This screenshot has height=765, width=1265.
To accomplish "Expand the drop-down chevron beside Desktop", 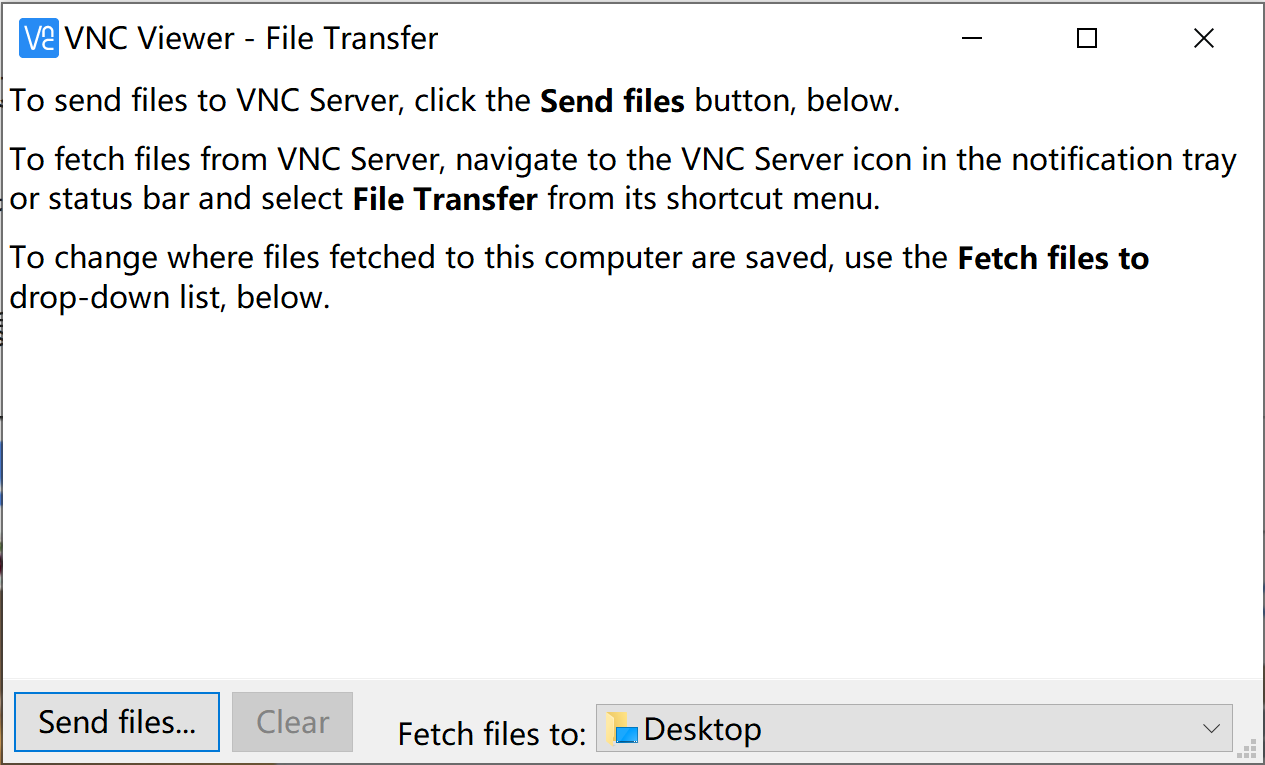I will pos(1211,729).
